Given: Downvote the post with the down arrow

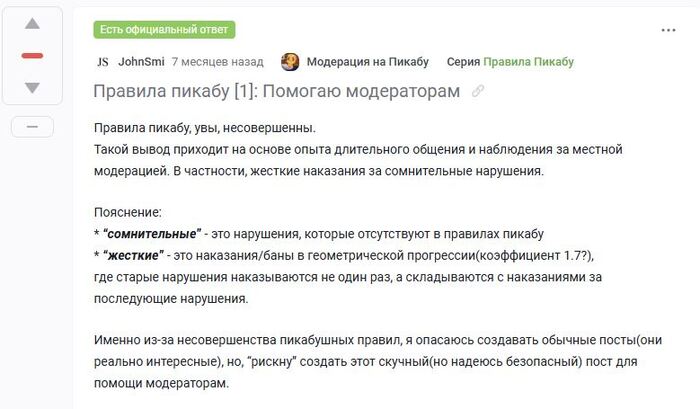Looking at the screenshot, I should (x=32, y=88).
